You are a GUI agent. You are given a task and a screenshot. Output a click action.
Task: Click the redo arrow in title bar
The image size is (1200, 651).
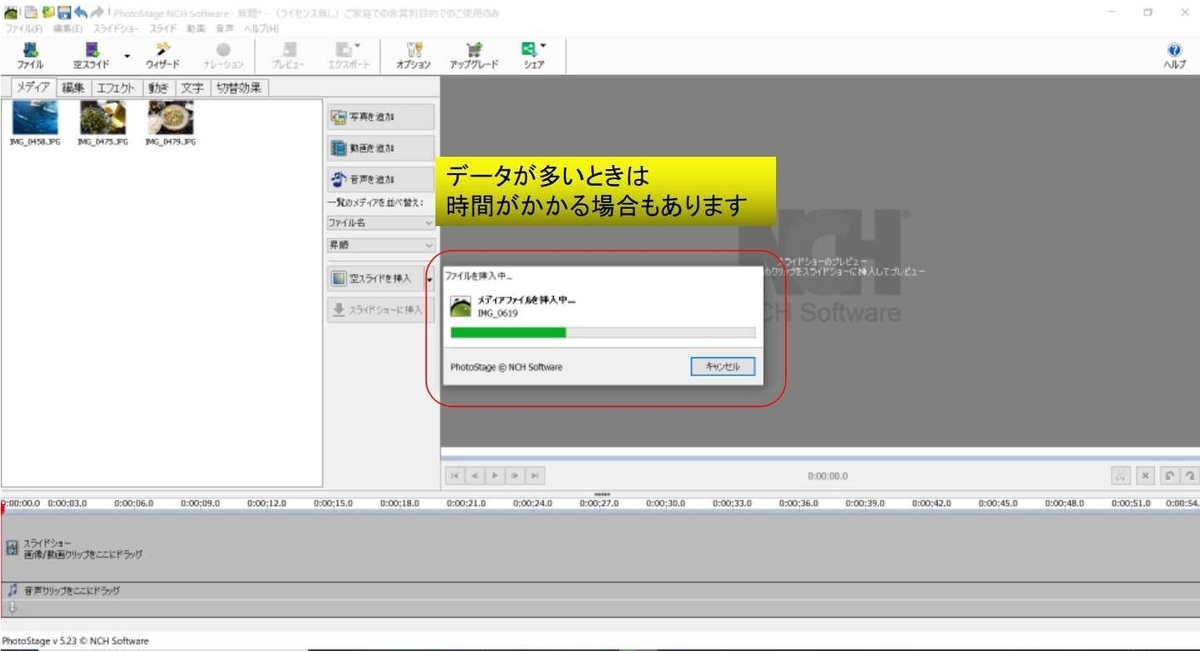[x=96, y=12]
